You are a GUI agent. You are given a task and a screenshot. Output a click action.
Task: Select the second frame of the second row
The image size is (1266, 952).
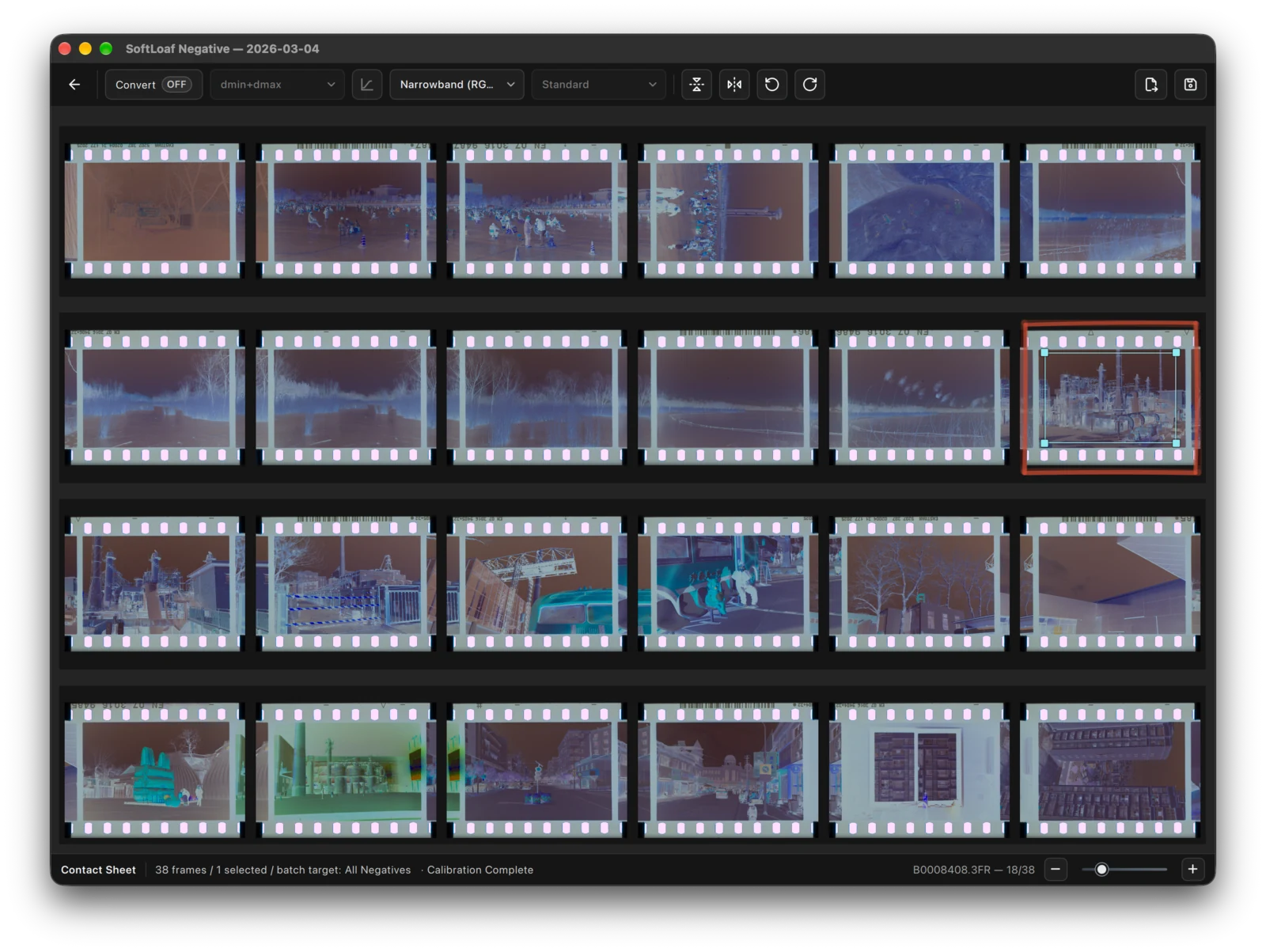(x=346, y=397)
